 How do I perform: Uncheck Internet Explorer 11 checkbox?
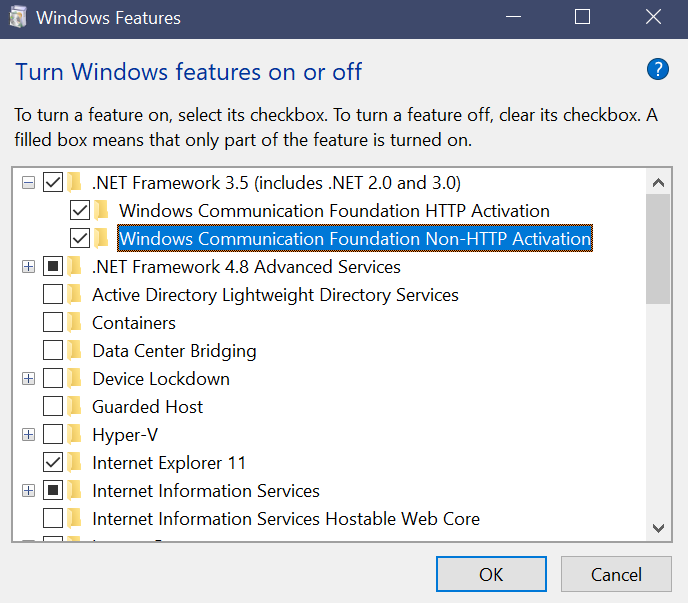pos(53,463)
